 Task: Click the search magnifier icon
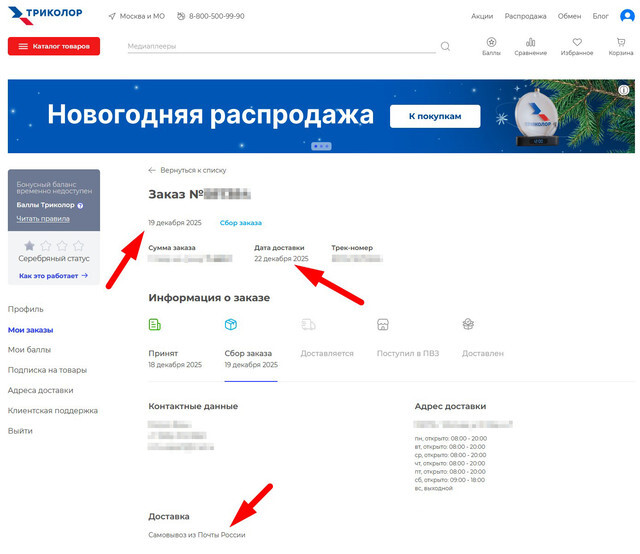click(x=445, y=46)
